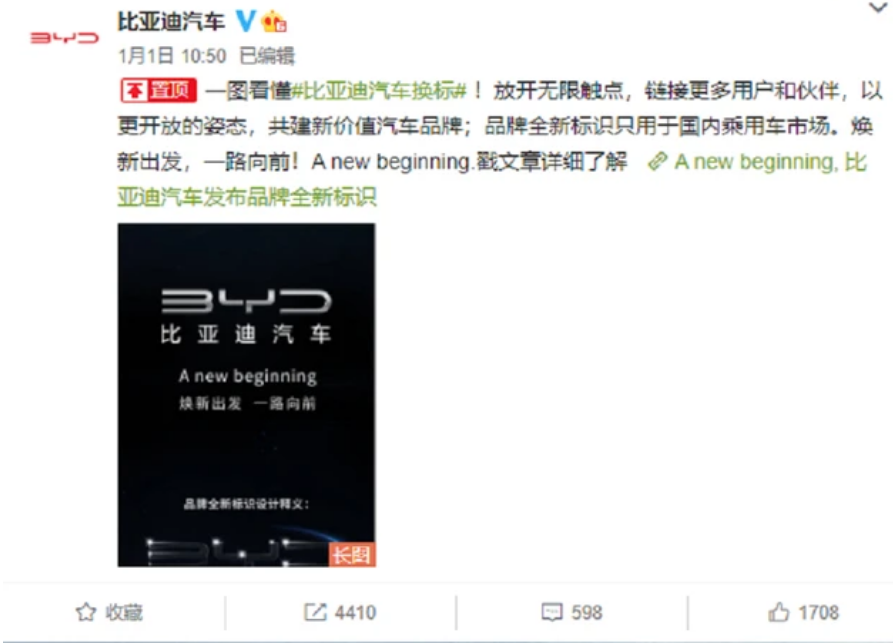The width and height of the screenshot is (893, 643).
Task: Toggle the thumbs-up like with 1708
Action: [x=803, y=612]
